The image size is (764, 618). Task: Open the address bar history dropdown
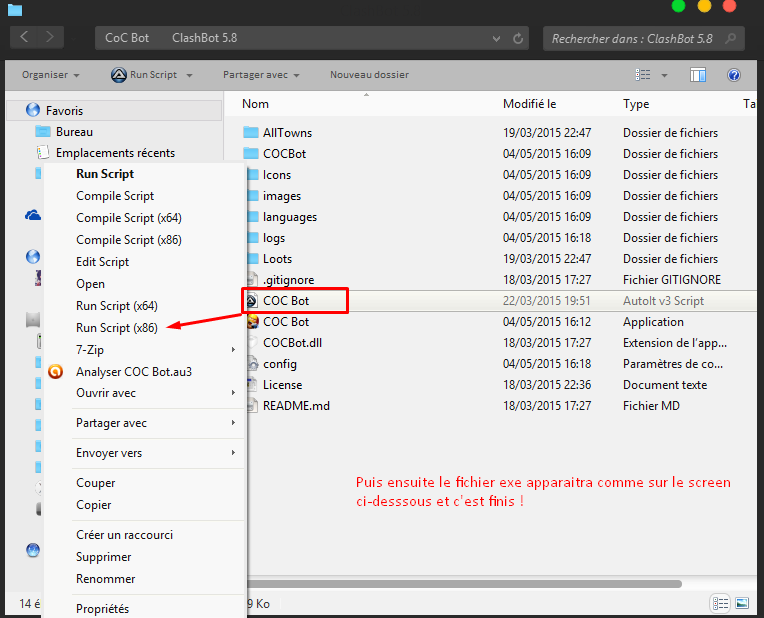[x=496, y=39]
